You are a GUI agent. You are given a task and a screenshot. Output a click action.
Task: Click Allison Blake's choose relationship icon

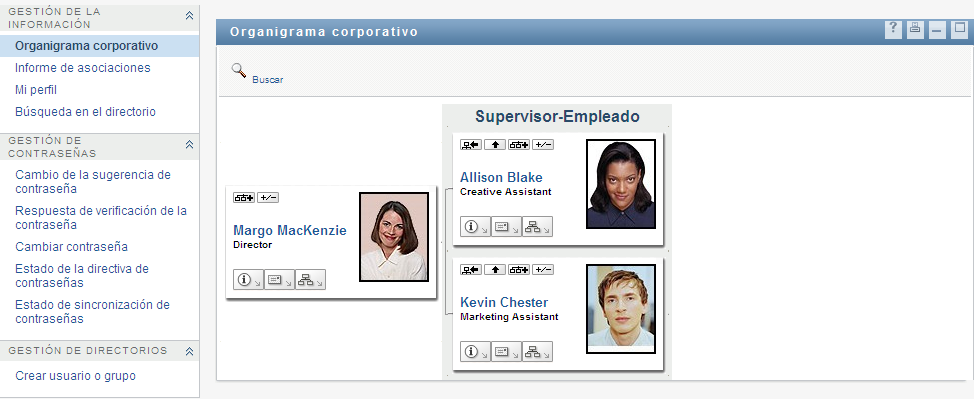519,145
